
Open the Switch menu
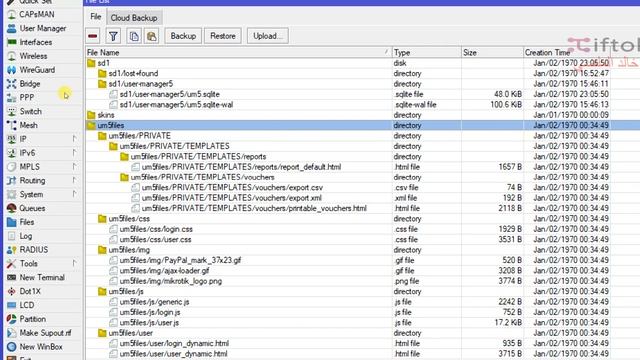tap(30, 111)
